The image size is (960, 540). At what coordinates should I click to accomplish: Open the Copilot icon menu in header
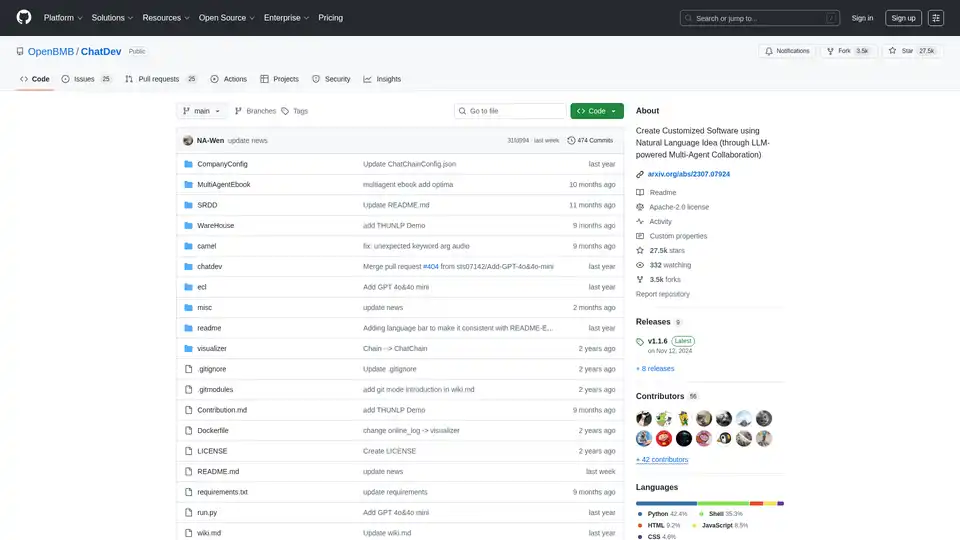click(x=936, y=18)
